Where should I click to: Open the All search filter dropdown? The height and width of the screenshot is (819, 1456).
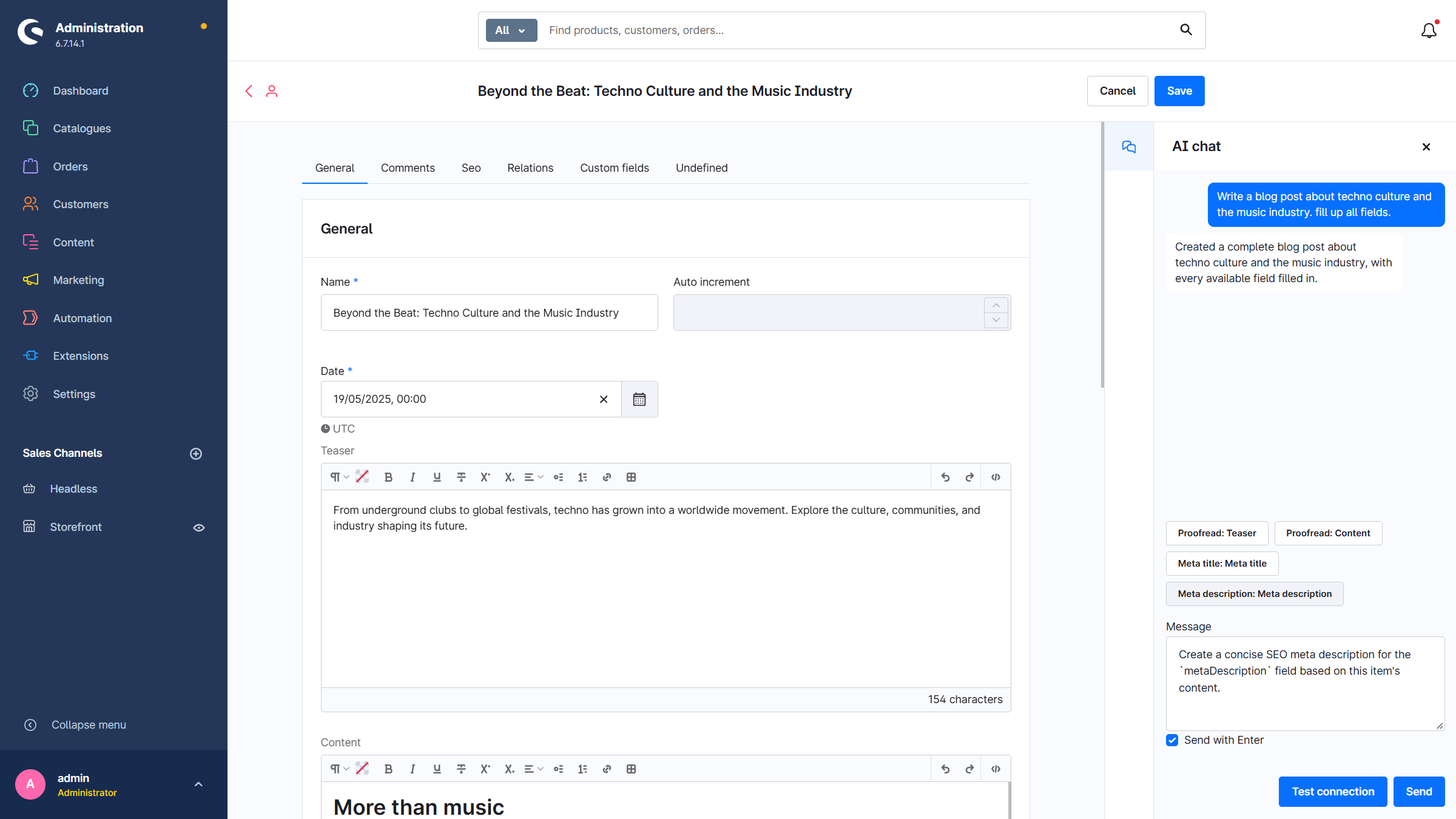click(511, 30)
